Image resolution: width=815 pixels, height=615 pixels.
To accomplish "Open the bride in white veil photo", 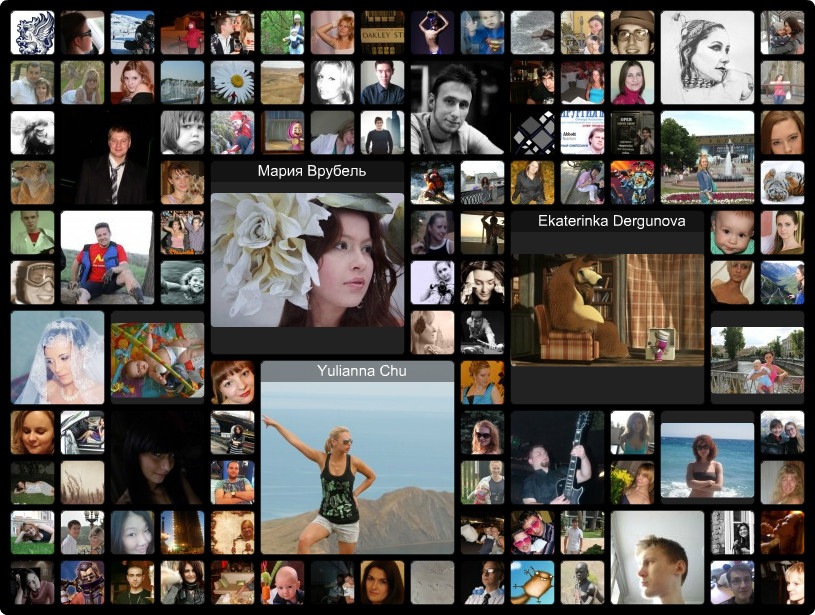I will (57, 358).
